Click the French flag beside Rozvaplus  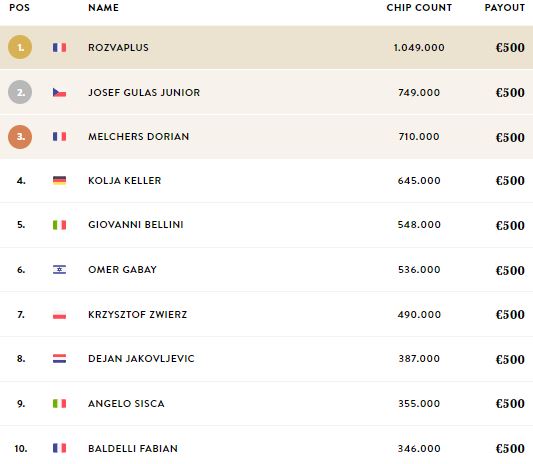pos(59,47)
